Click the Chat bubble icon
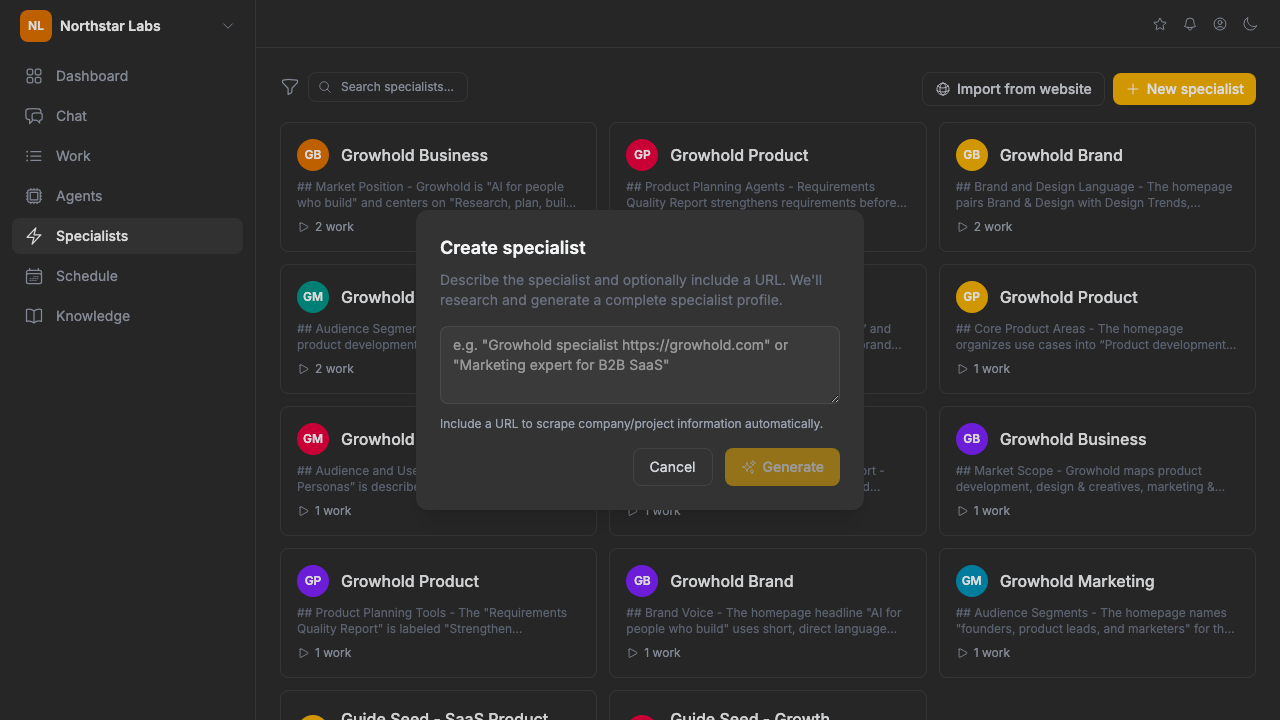This screenshot has width=1280, height=720. pos(34,116)
